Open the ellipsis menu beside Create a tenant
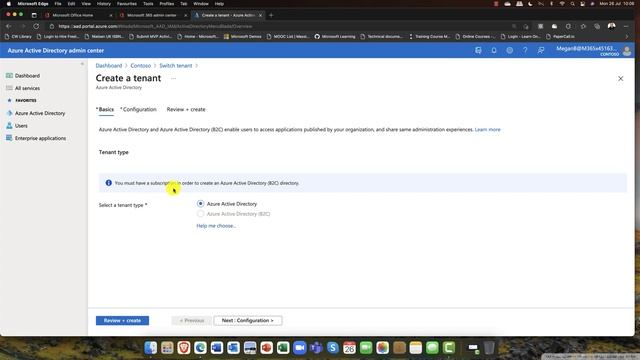Image resolution: width=640 pixels, height=360 pixels. pyautogui.click(x=173, y=78)
